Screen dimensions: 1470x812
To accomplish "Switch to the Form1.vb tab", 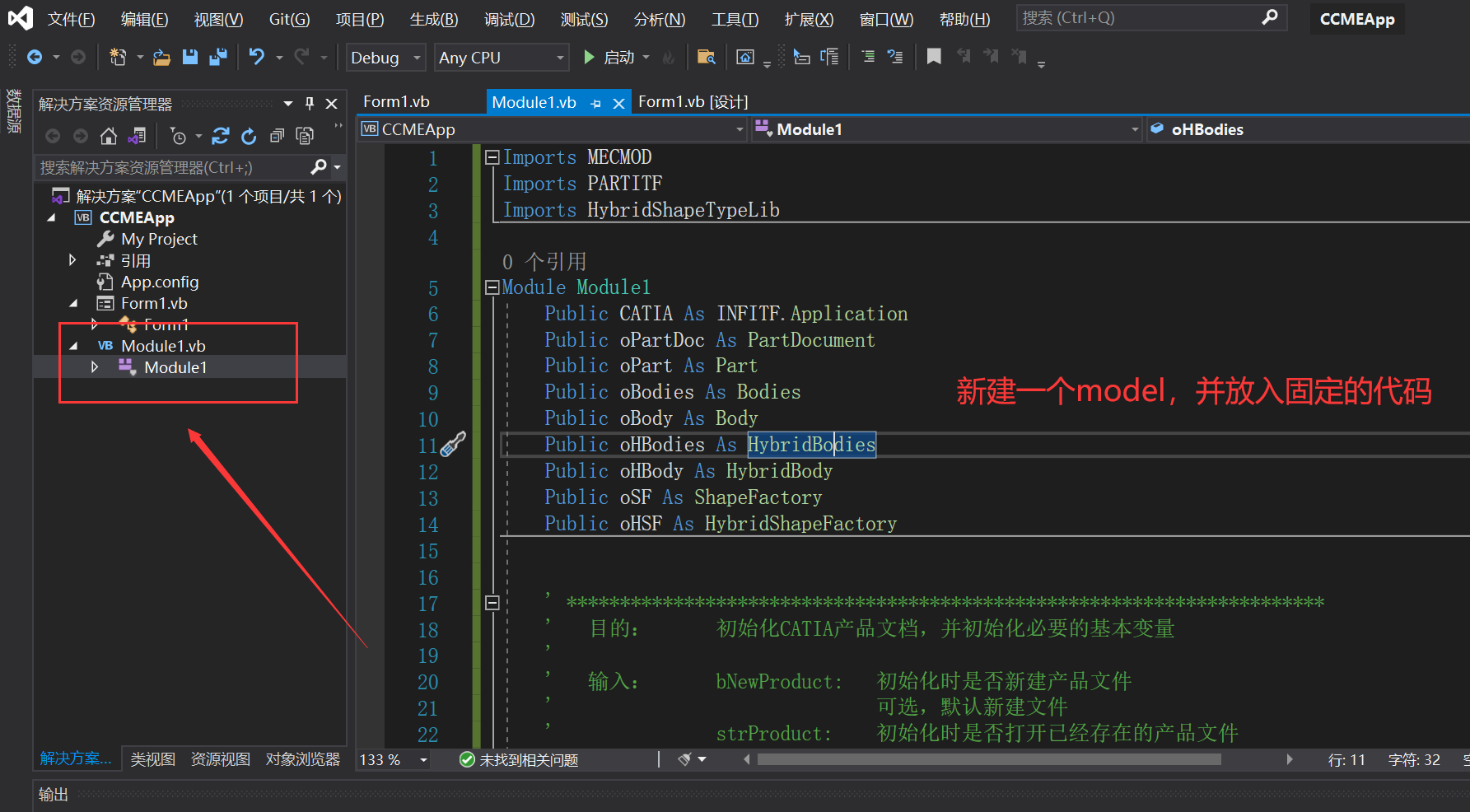I will (396, 102).
